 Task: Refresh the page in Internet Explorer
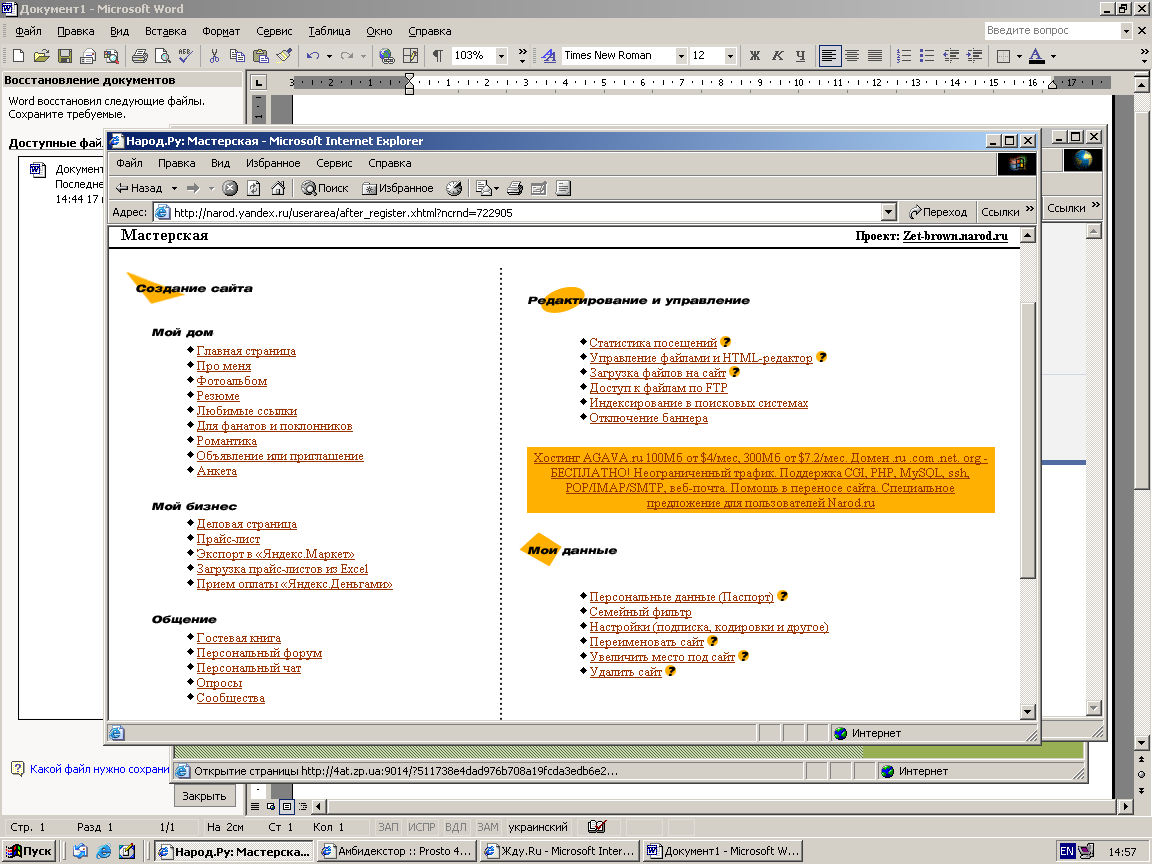253,188
